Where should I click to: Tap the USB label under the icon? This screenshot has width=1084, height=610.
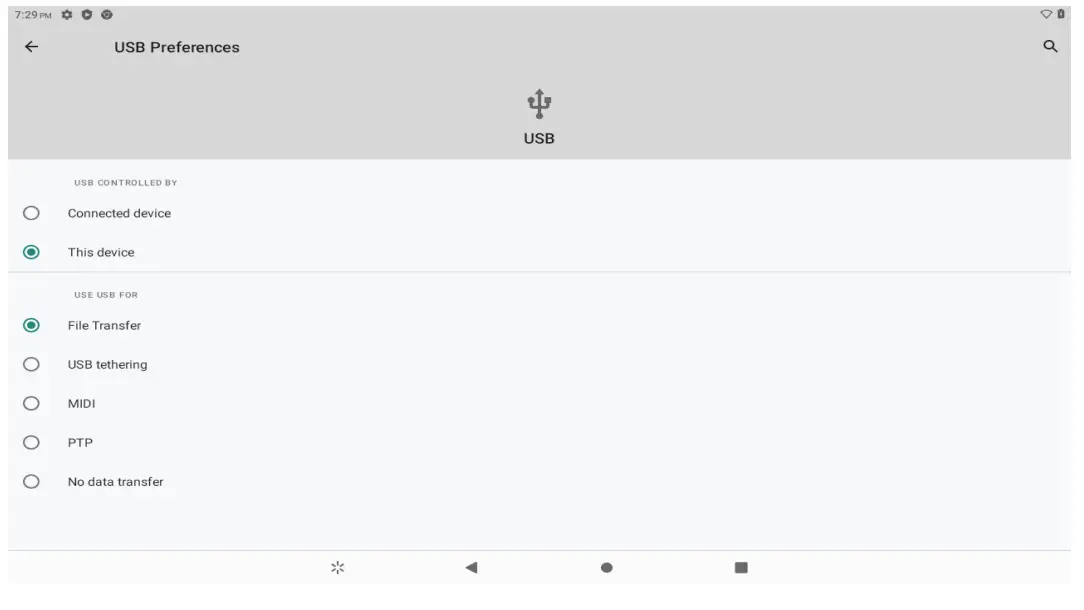(x=539, y=139)
